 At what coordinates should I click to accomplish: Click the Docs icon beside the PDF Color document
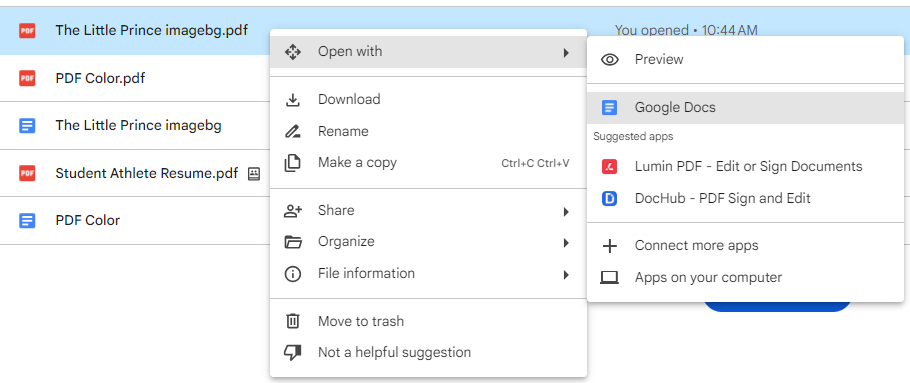[x=27, y=221]
